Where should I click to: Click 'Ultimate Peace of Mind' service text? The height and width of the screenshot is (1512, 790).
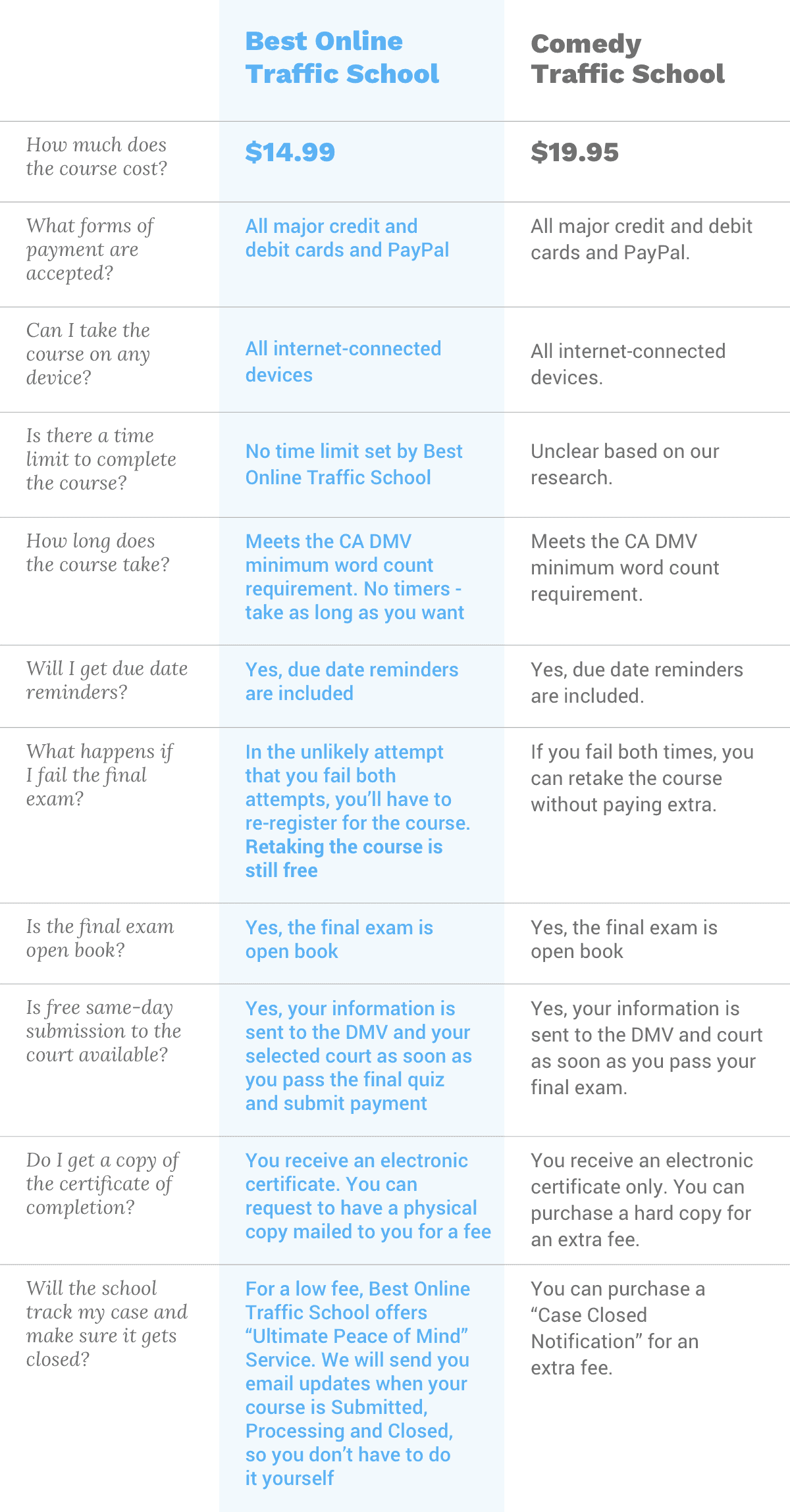pos(357,1336)
